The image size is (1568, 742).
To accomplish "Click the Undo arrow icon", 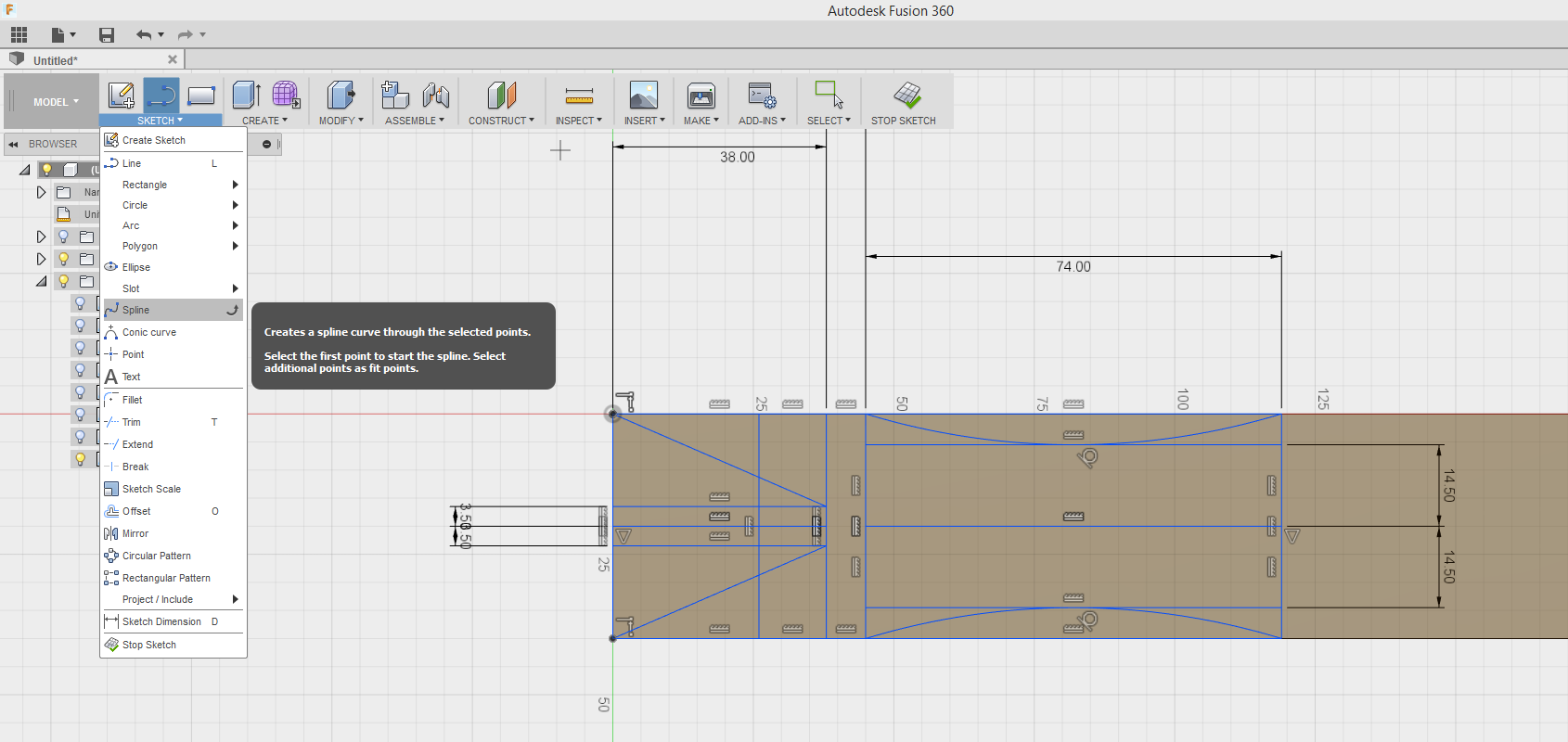I will click(x=144, y=35).
